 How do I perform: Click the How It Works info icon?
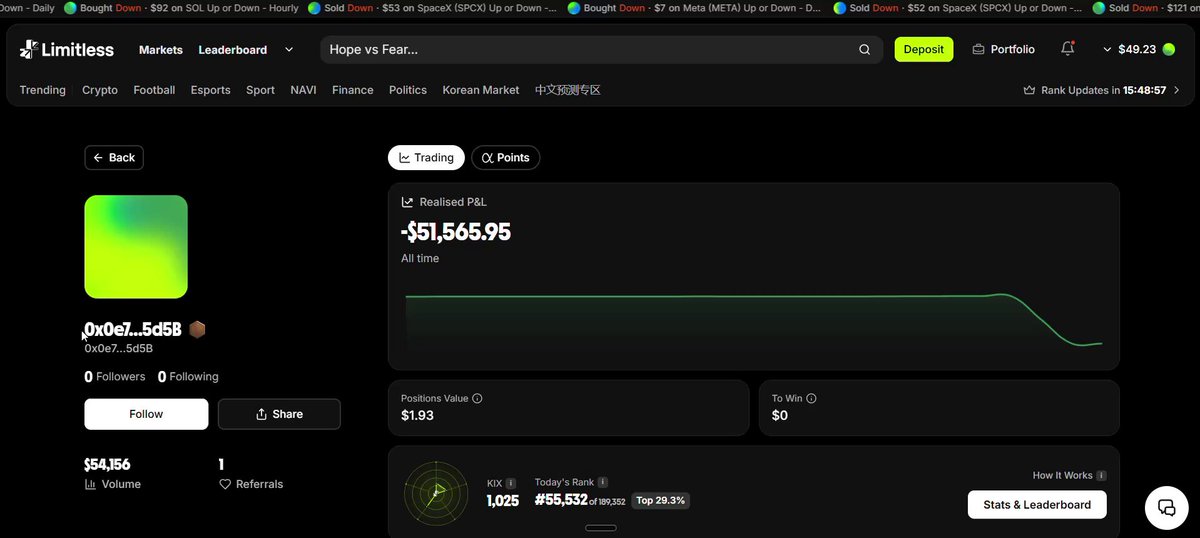[x=1101, y=476]
